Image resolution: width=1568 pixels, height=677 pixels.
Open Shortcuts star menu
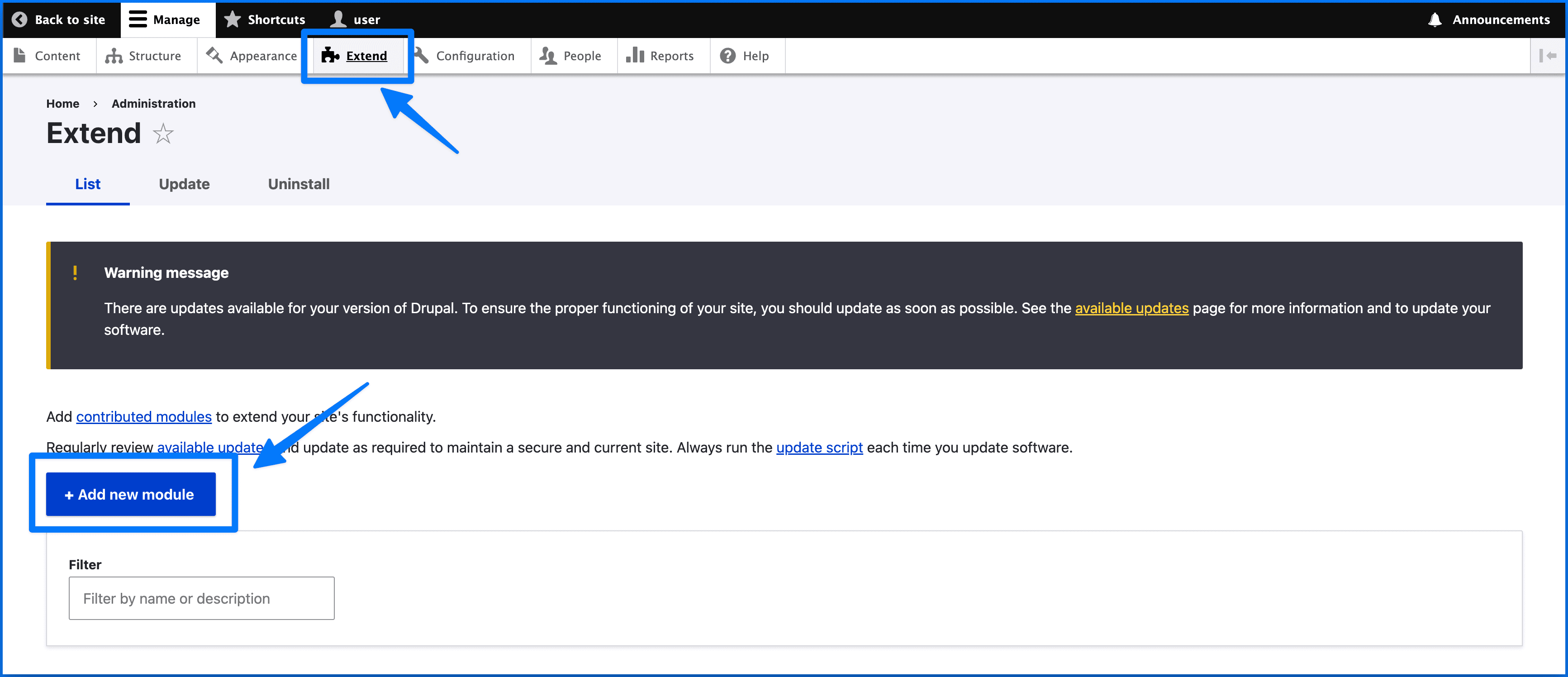(233, 19)
